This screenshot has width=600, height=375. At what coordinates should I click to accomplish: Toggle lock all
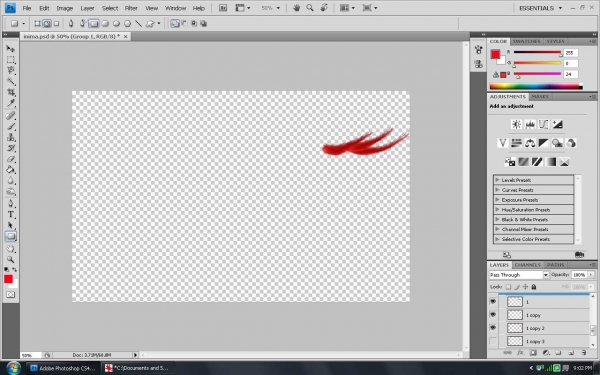coord(534,287)
